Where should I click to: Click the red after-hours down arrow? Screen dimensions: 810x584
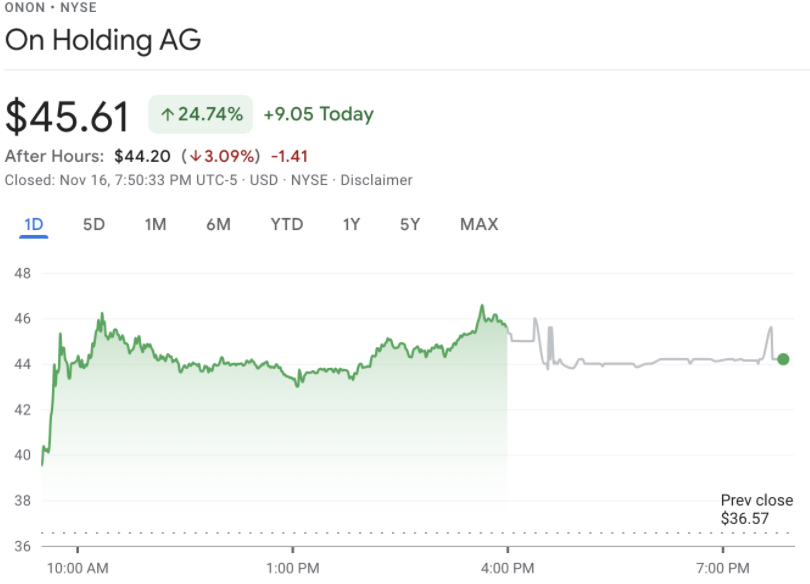click(x=195, y=156)
